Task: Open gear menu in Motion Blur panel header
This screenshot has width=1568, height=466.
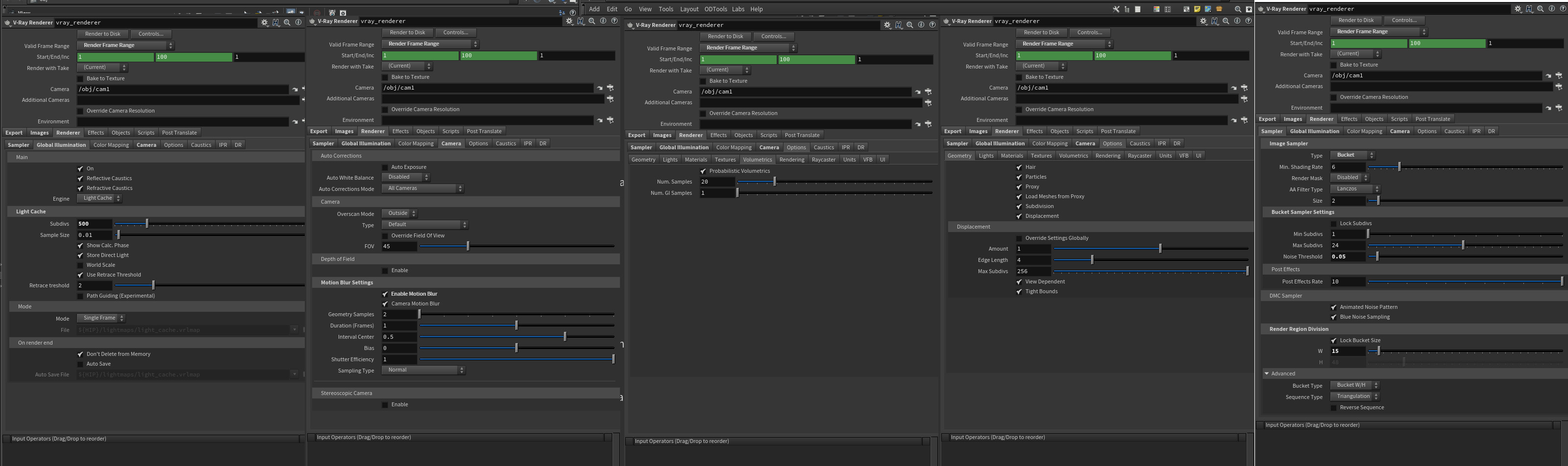Action: [569, 21]
